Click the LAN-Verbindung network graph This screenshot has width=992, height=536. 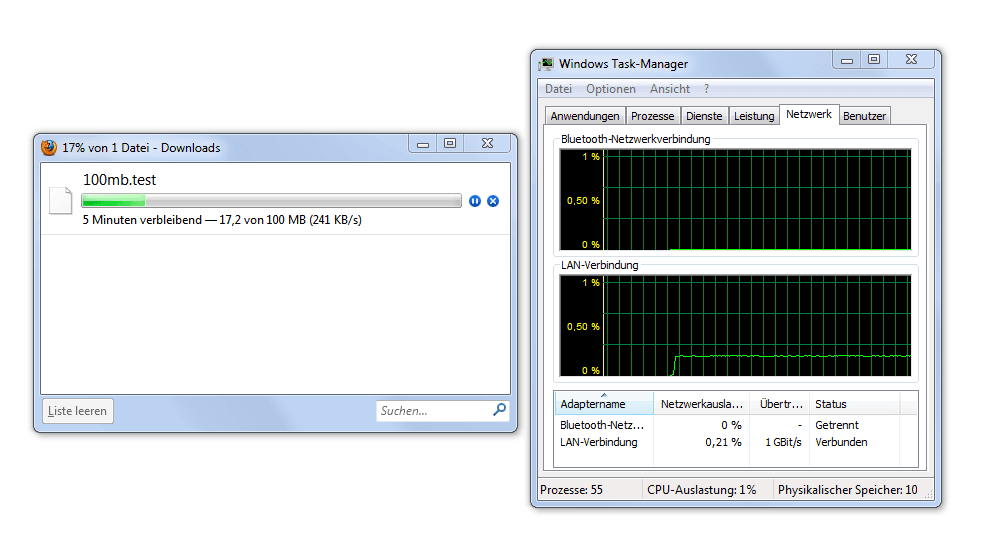pyautogui.click(x=735, y=326)
